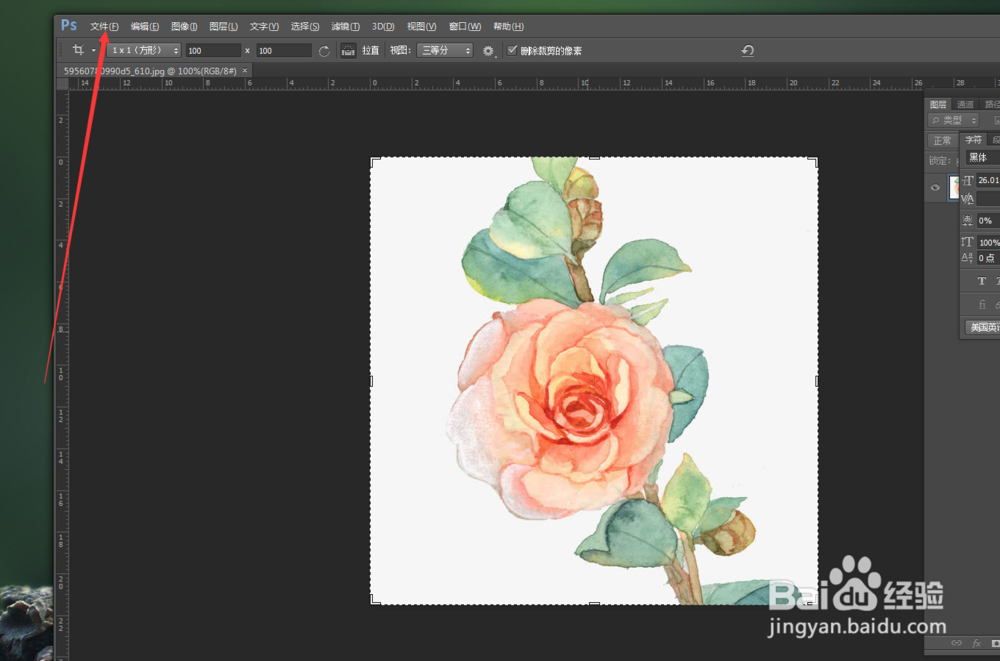
Task: Click the straighten level icon
Action: [348, 50]
